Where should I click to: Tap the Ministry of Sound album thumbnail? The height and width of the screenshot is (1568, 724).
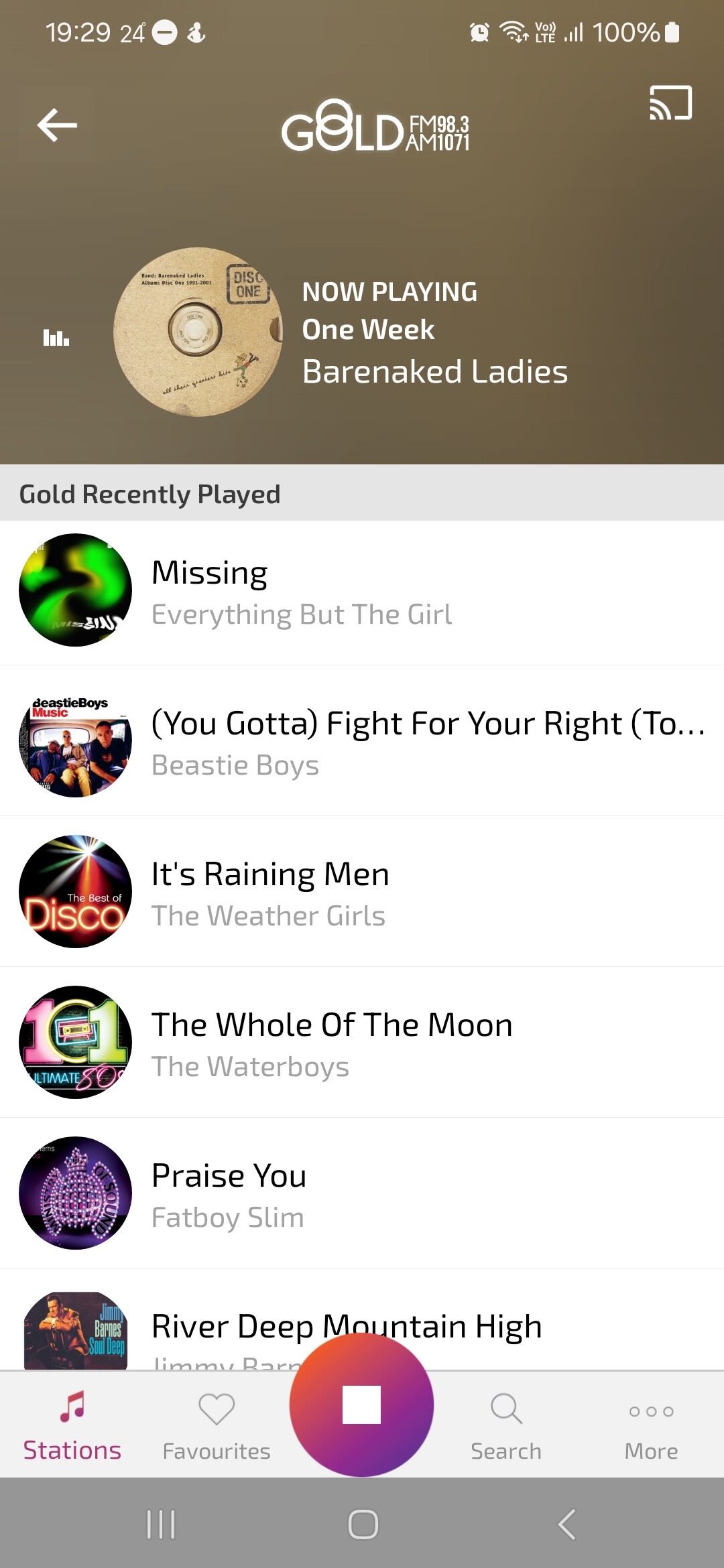coord(75,1193)
